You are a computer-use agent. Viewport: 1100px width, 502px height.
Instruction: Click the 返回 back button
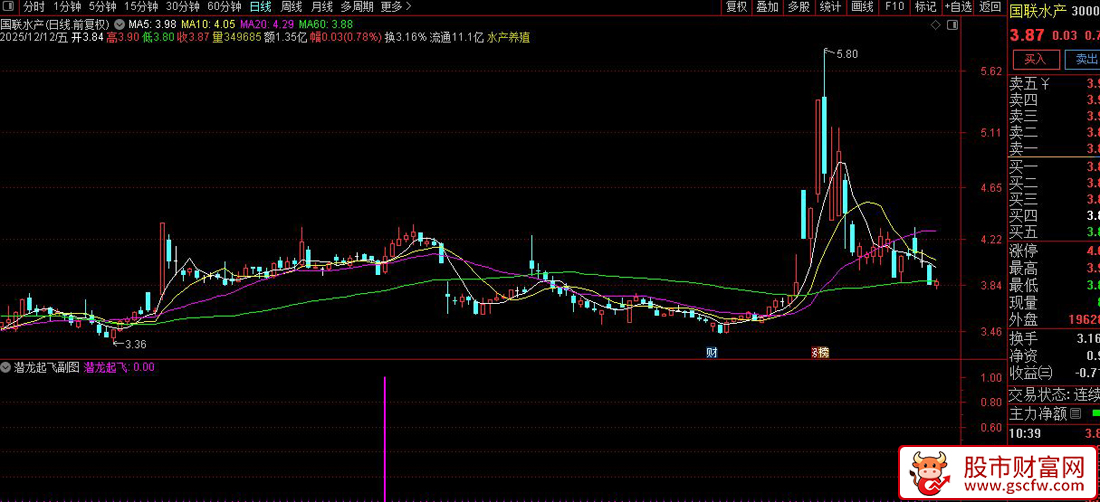click(x=990, y=7)
